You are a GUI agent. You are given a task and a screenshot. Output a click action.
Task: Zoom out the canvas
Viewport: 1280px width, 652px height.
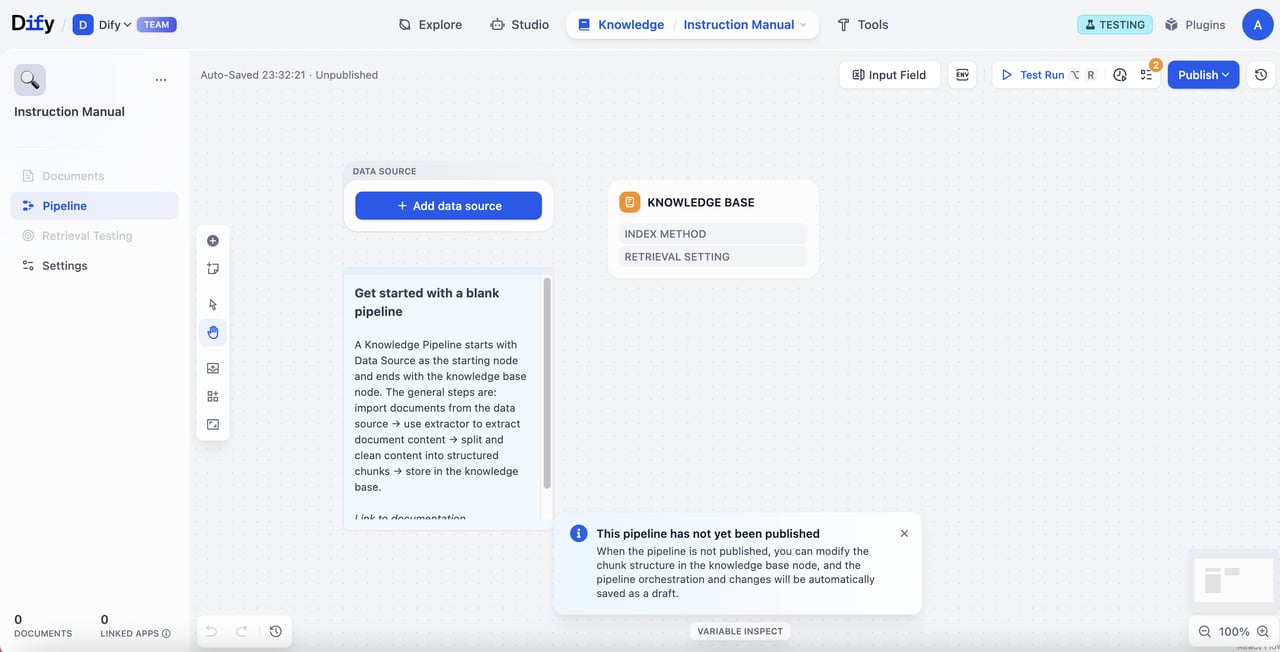1204,632
